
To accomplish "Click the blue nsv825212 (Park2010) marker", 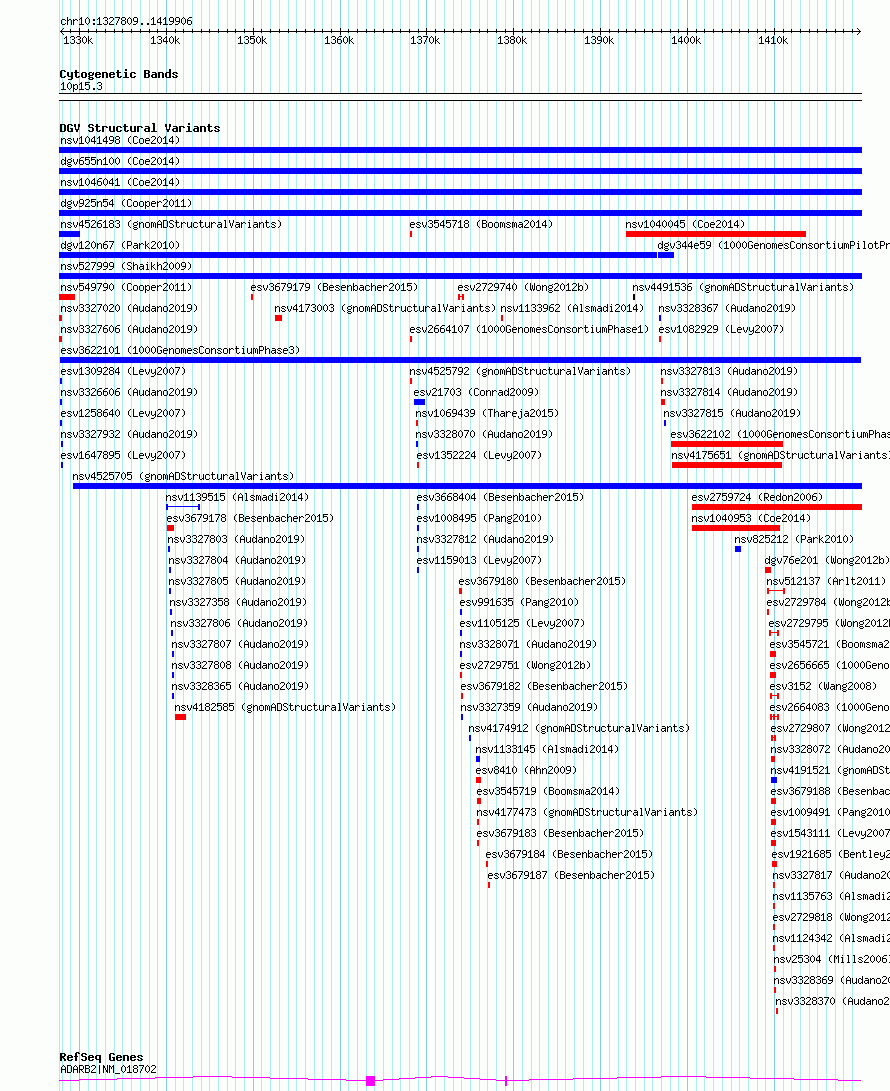I will click(738, 549).
